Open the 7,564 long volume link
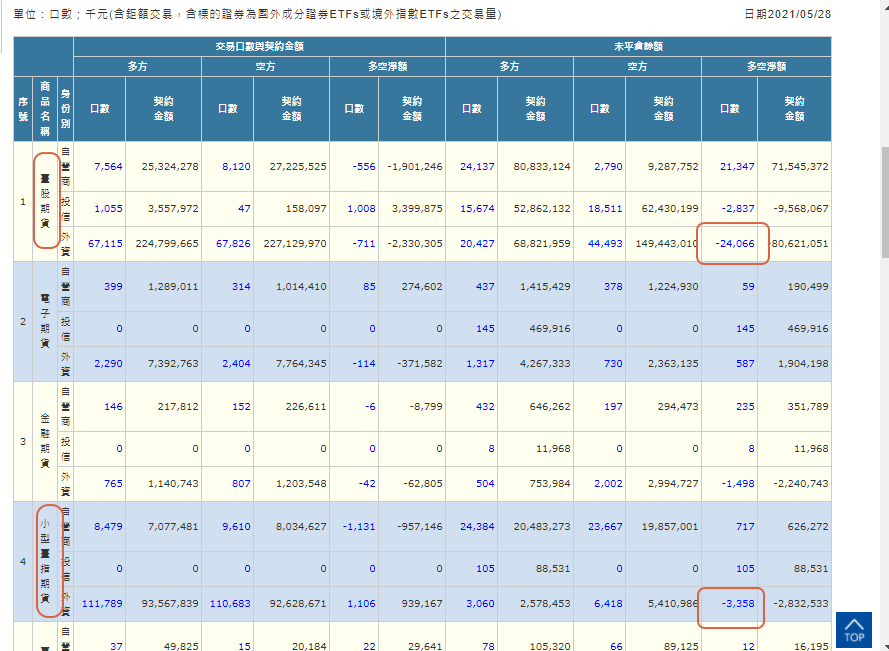889x651 pixels. pos(108,166)
